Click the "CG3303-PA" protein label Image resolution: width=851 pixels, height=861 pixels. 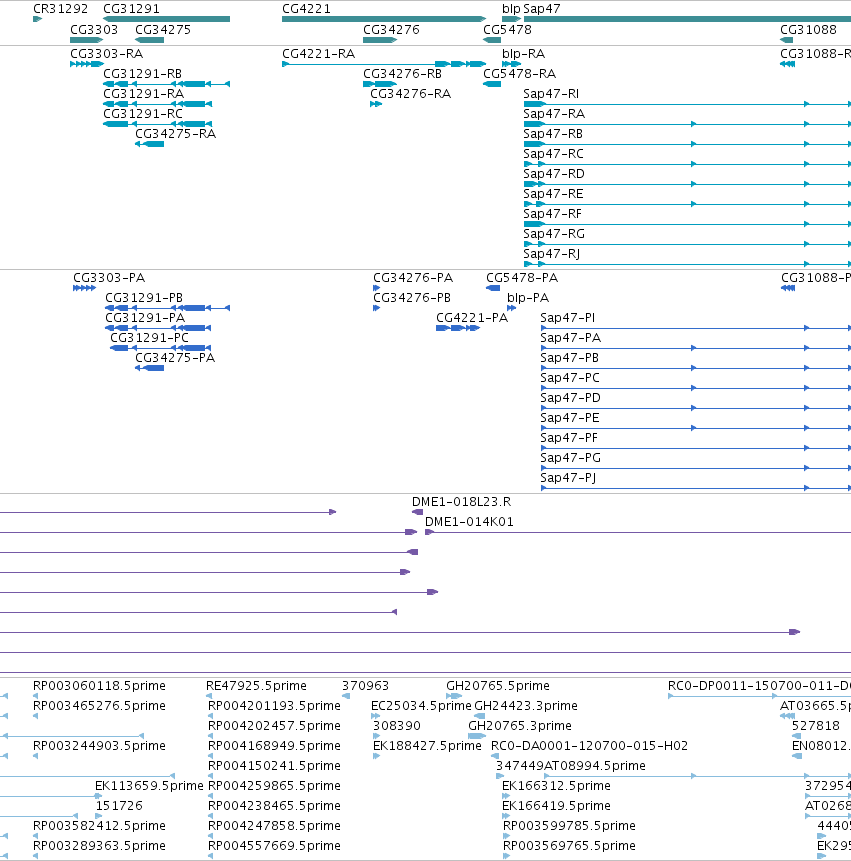[109, 278]
